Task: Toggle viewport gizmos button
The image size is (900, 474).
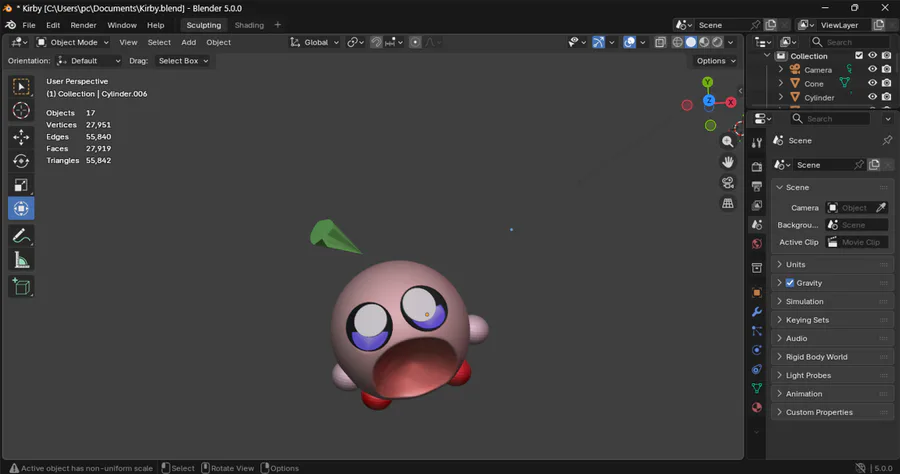Action: pyautogui.click(x=598, y=42)
